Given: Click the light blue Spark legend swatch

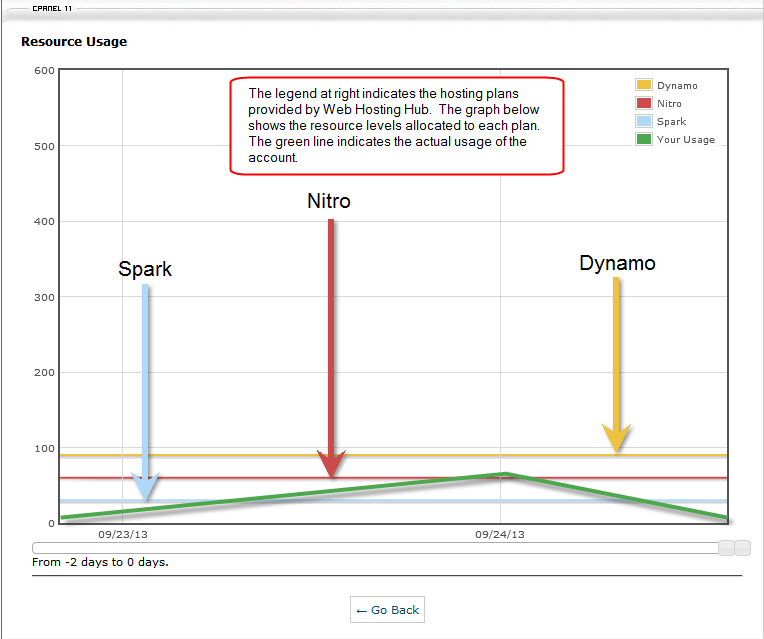Looking at the screenshot, I should [644, 122].
